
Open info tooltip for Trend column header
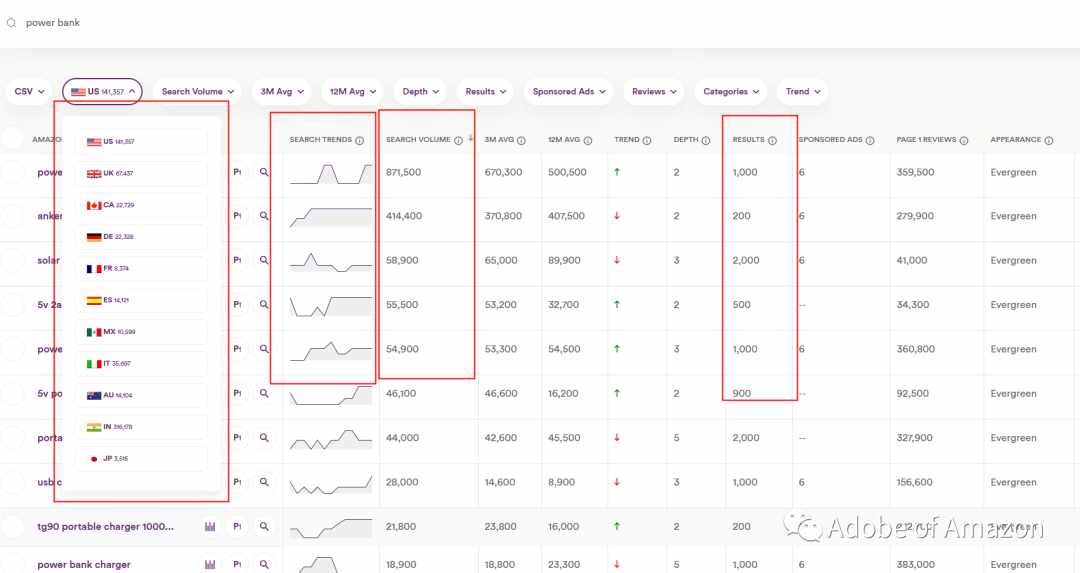[647, 140]
